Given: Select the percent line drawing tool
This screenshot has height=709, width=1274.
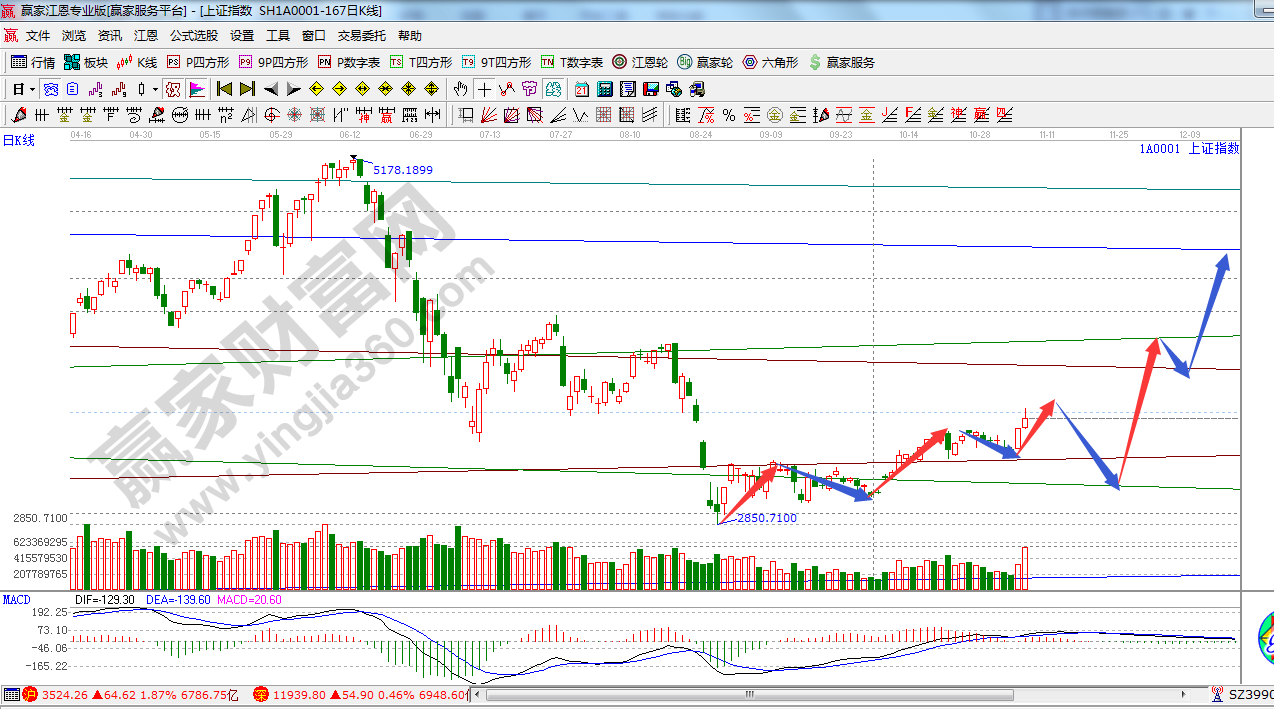Looking at the screenshot, I should tap(729, 115).
